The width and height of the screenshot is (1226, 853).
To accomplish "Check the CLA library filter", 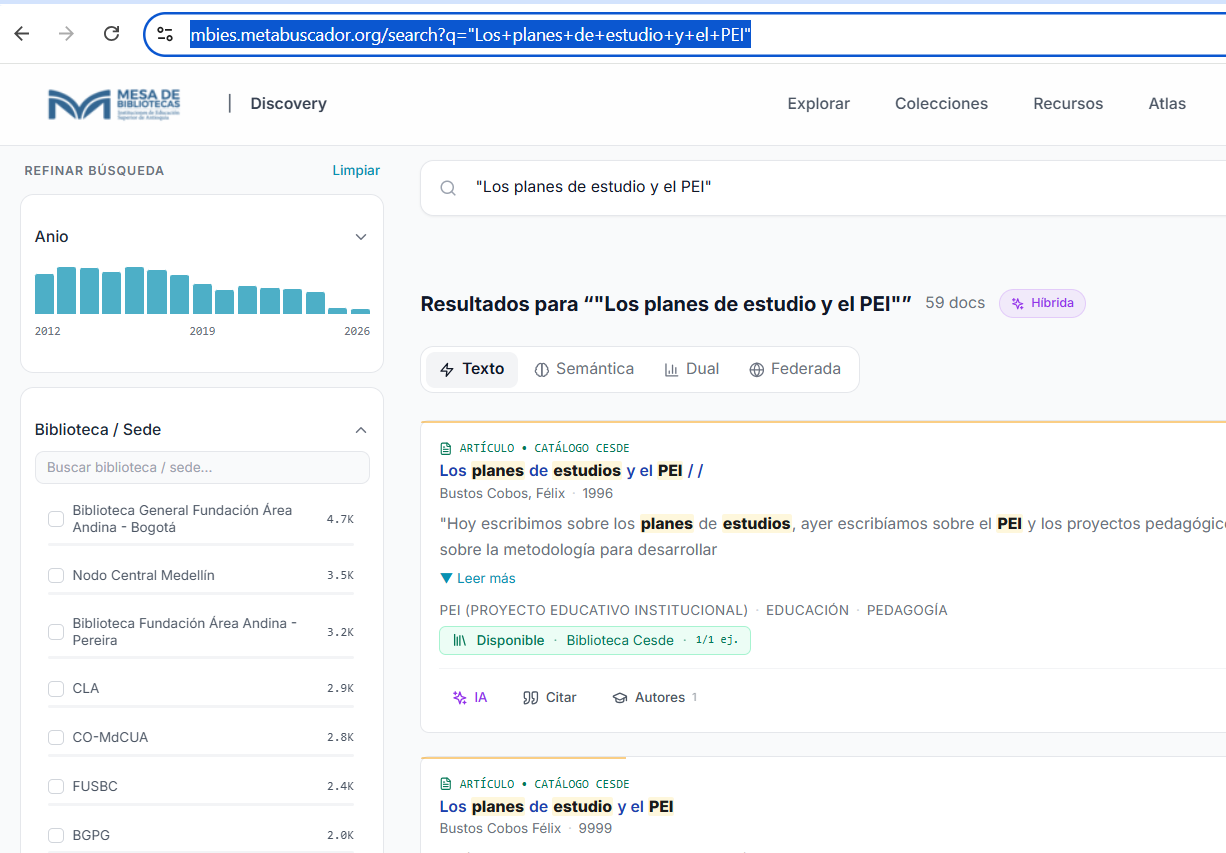I will (56, 689).
